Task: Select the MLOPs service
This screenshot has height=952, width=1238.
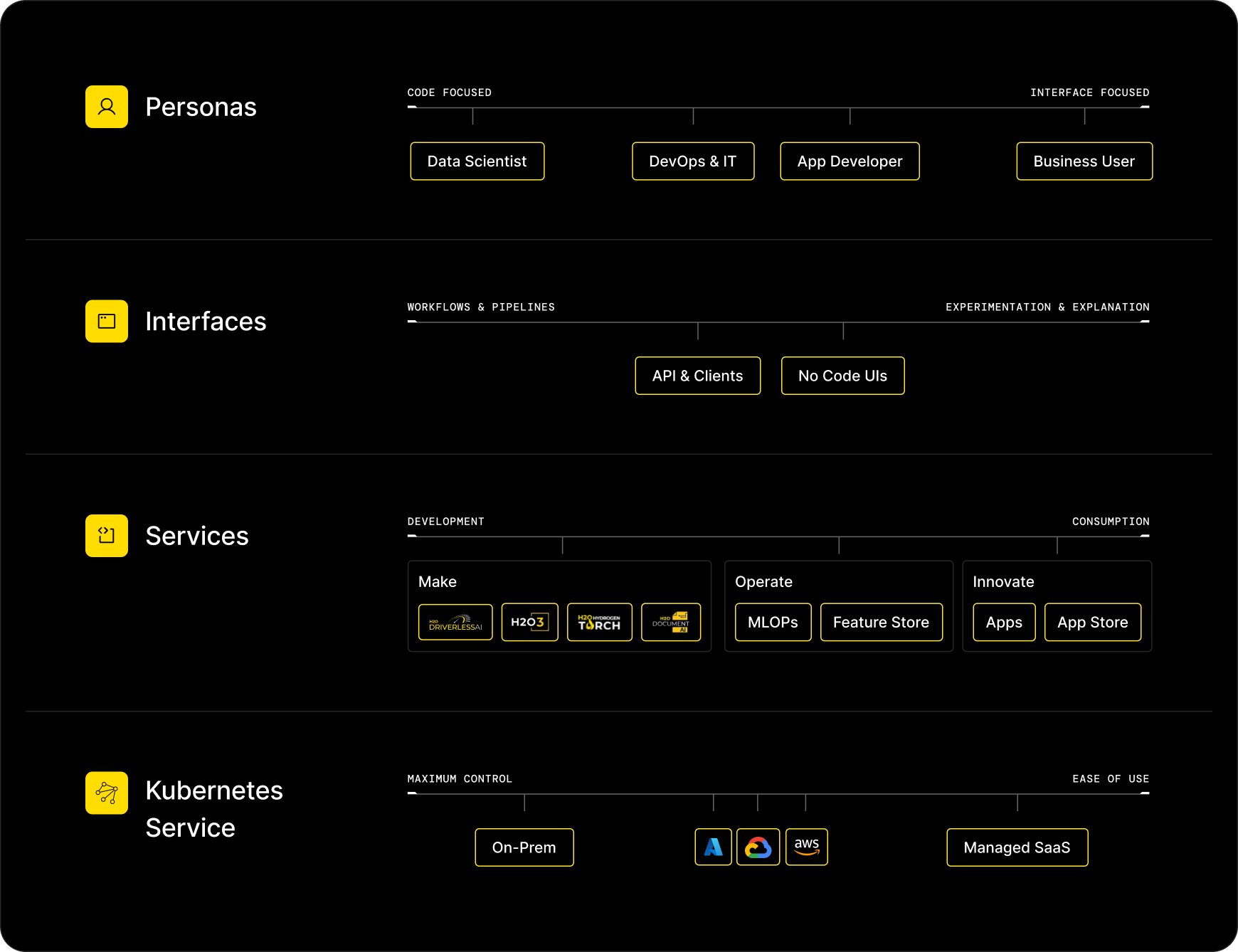Action: [773, 623]
